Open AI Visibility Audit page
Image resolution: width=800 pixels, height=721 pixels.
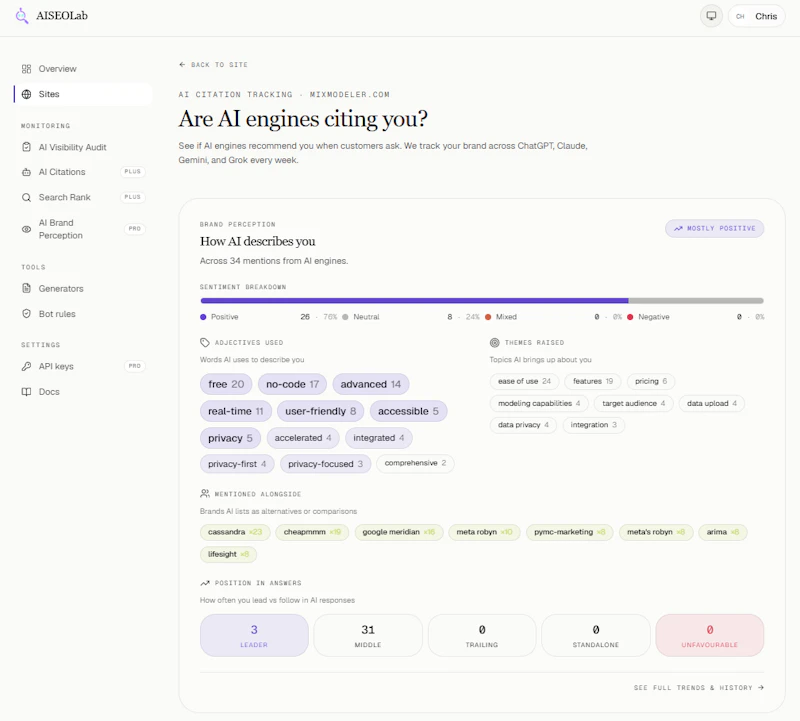[x=83, y=147]
